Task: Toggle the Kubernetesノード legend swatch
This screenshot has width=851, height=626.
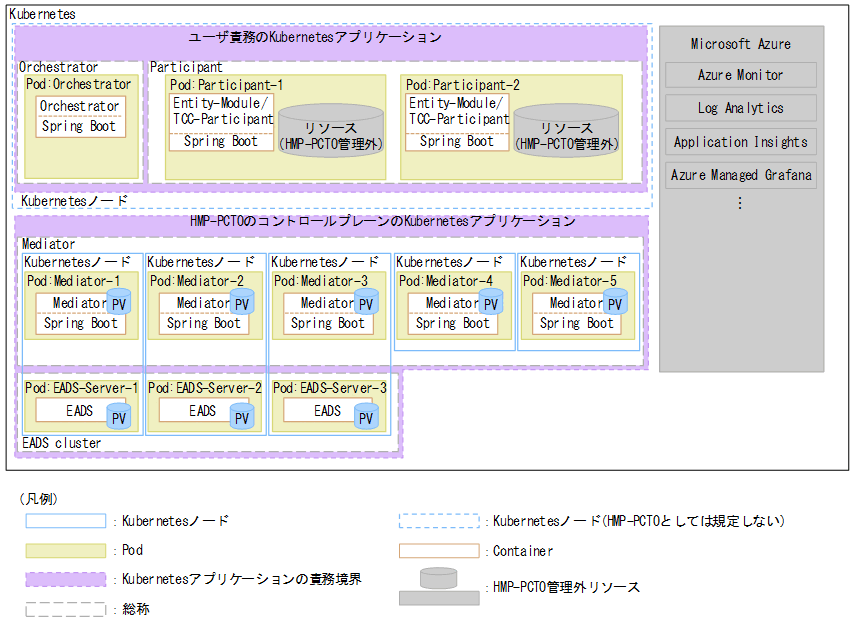Action: point(66,521)
